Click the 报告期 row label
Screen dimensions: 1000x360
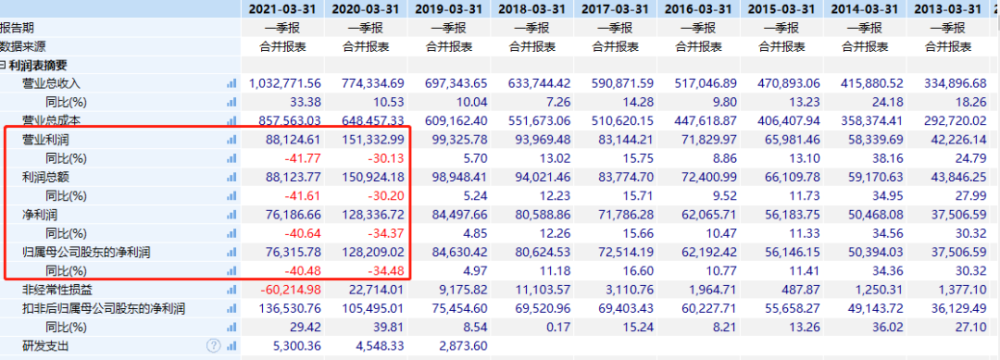tap(17, 28)
